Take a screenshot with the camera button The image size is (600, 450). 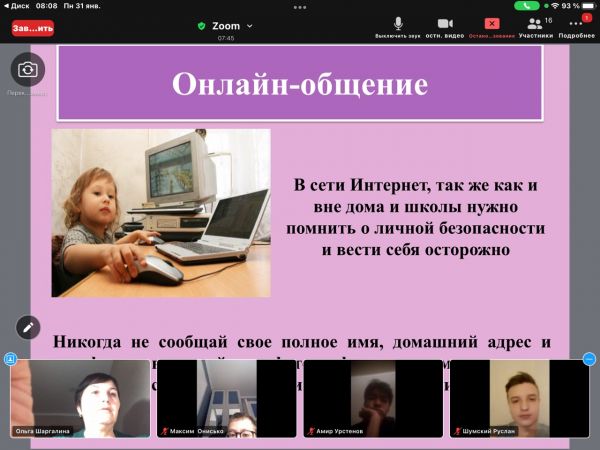28,69
